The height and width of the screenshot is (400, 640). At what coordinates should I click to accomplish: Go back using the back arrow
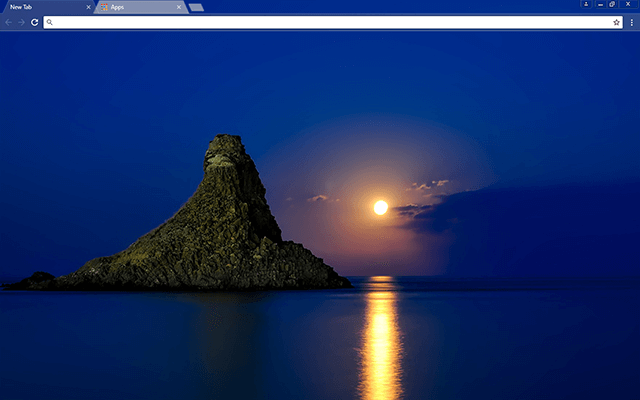point(8,22)
